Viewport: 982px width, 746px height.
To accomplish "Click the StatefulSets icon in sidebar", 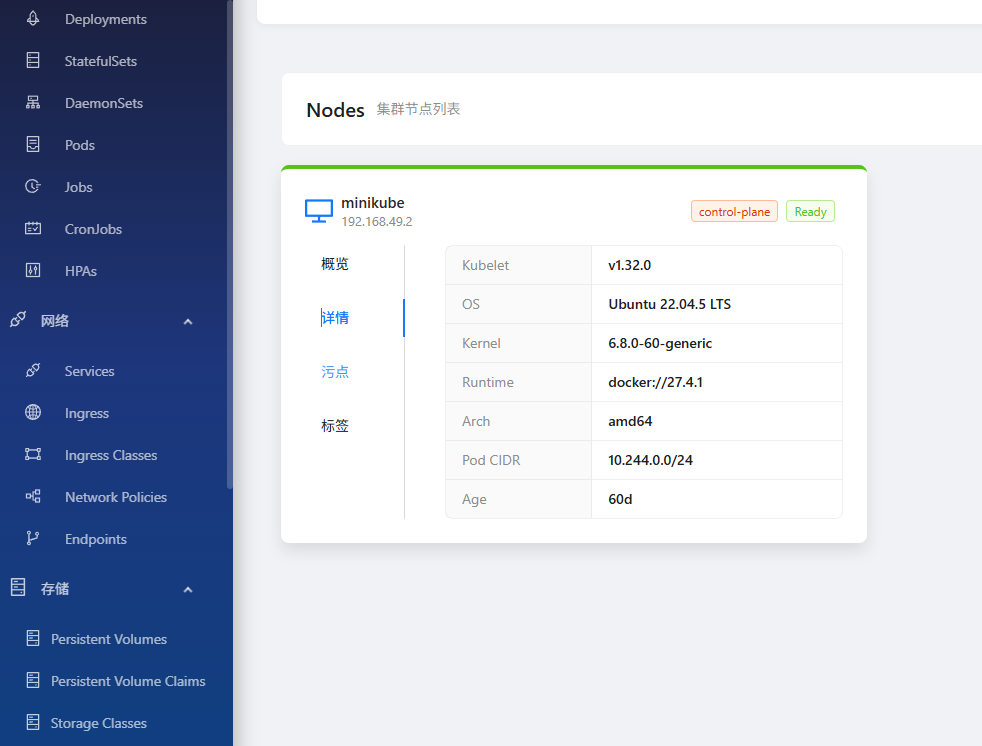I will [x=33, y=60].
